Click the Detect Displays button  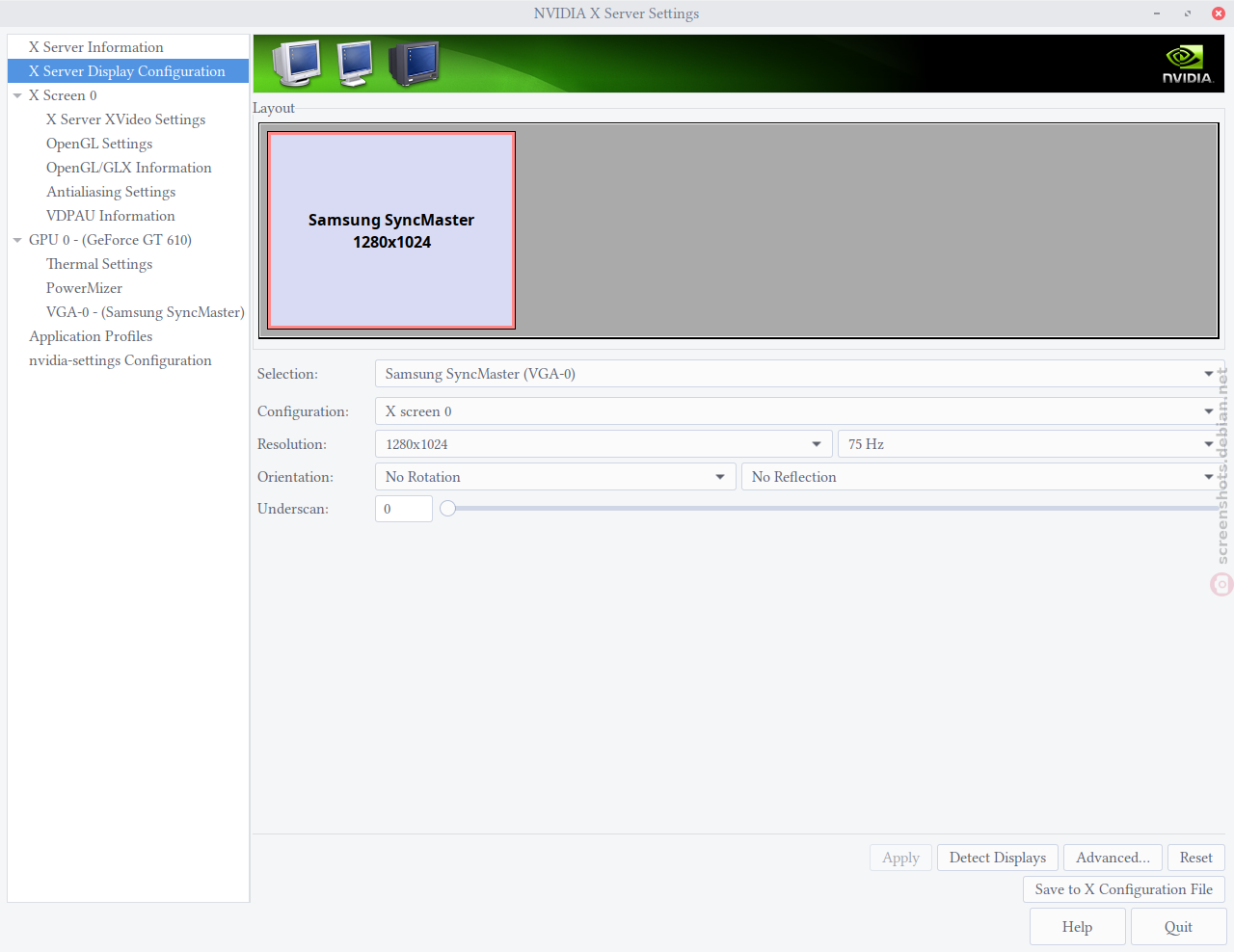coord(998,858)
